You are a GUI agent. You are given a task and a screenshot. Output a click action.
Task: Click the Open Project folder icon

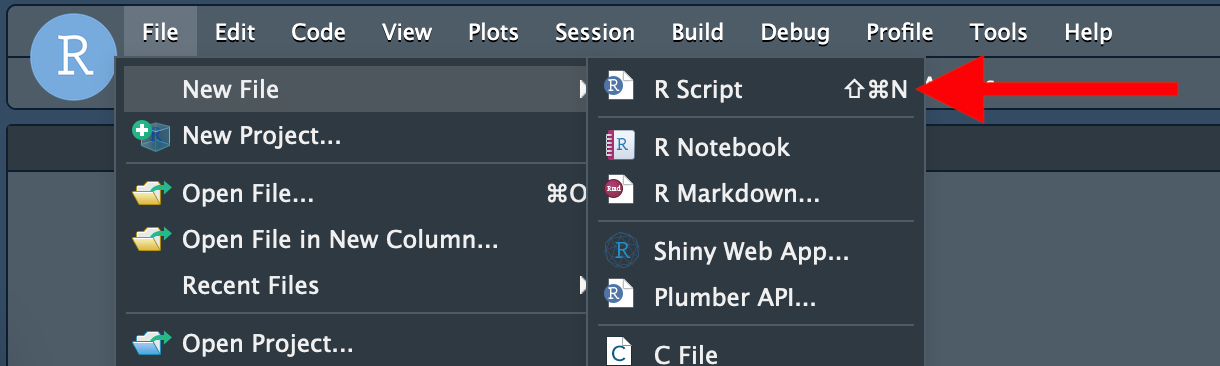(152, 345)
